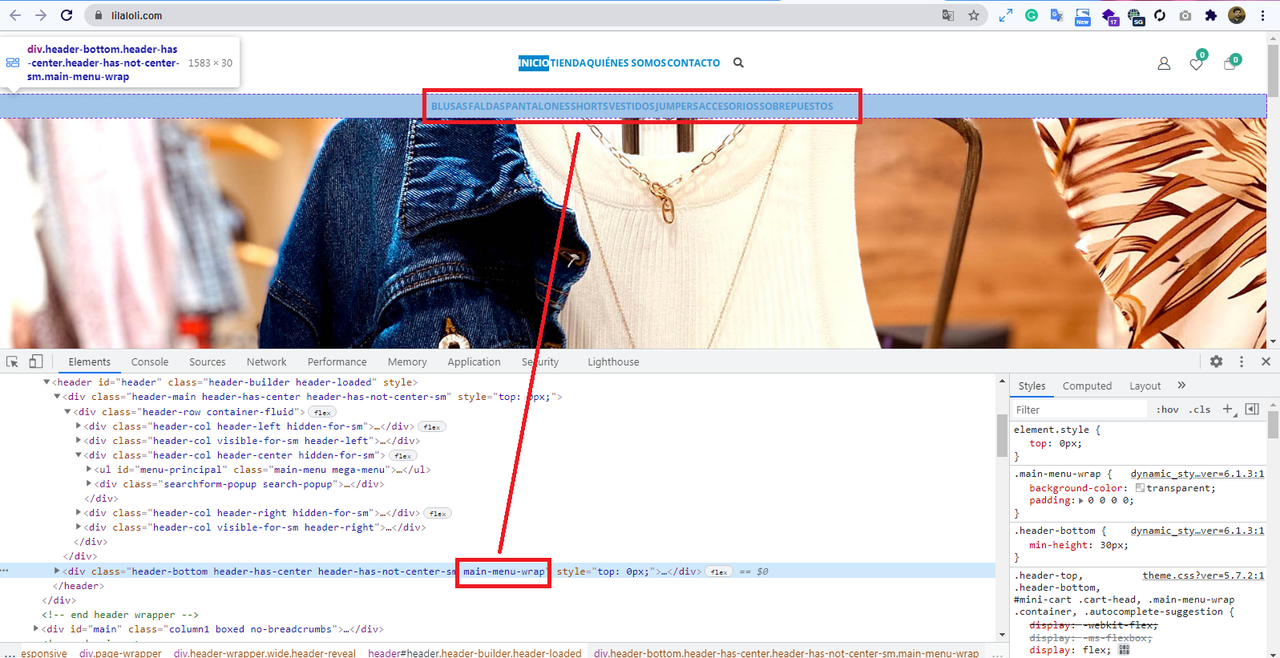Bookmark this page with the star

pos(973,15)
